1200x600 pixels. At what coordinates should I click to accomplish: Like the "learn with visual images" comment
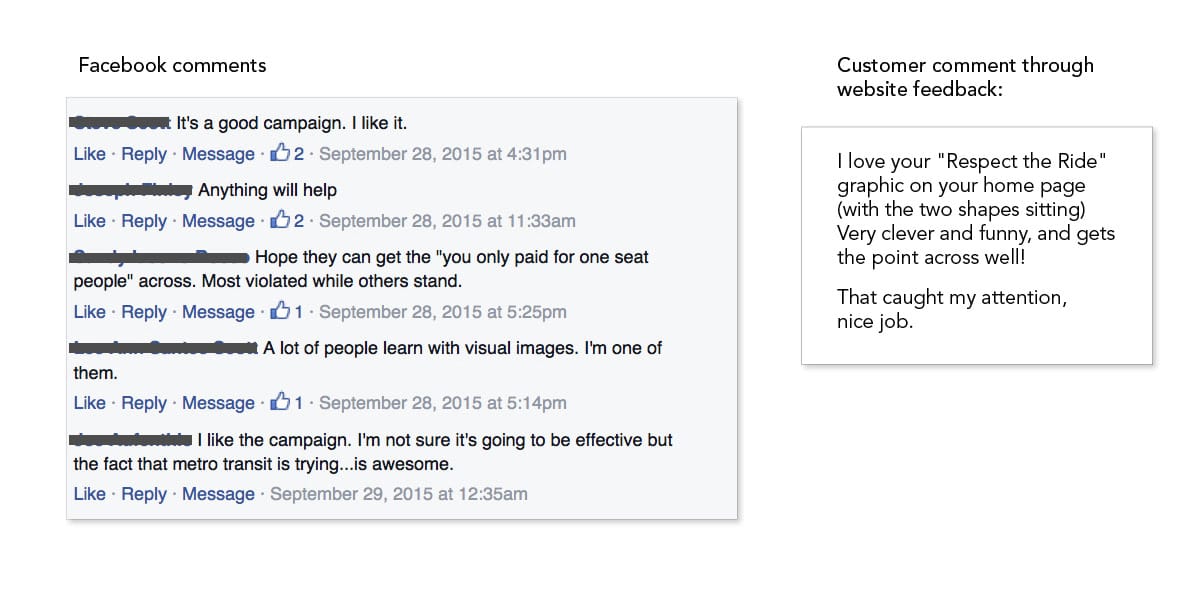click(89, 403)
